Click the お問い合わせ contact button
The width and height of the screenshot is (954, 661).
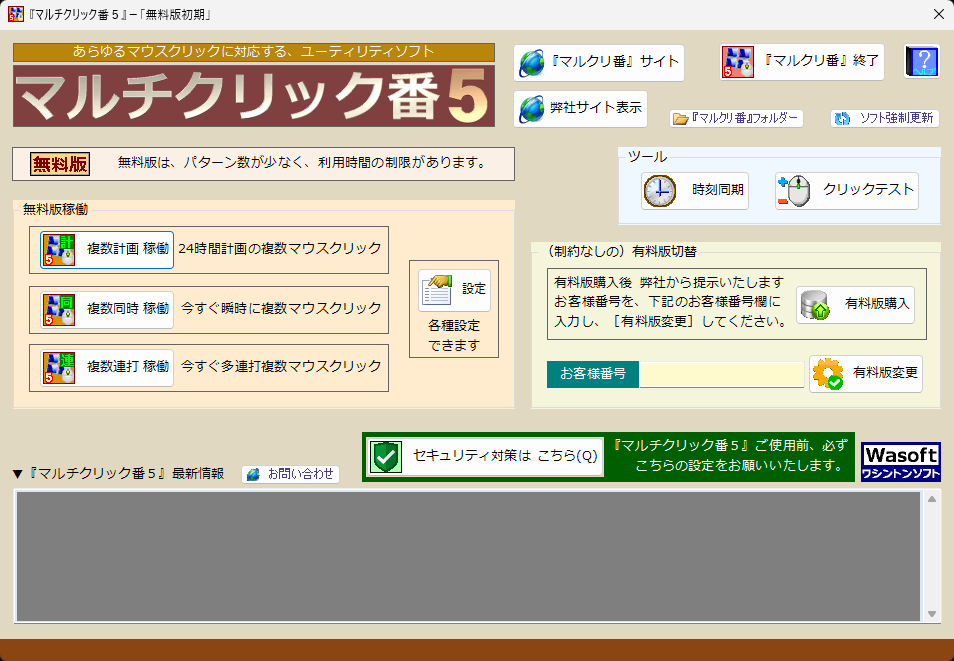tap(290, 474)
